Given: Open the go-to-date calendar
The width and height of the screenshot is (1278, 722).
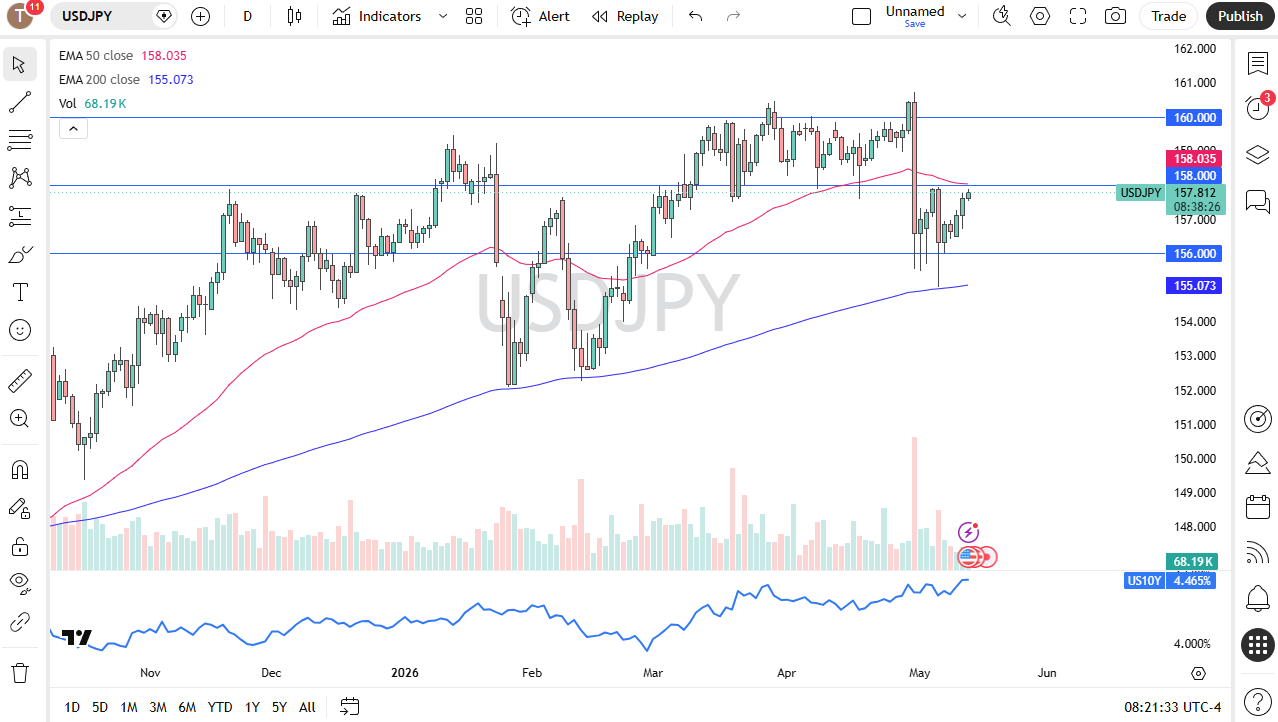Looking at the screenshot, I should (349, 707).
